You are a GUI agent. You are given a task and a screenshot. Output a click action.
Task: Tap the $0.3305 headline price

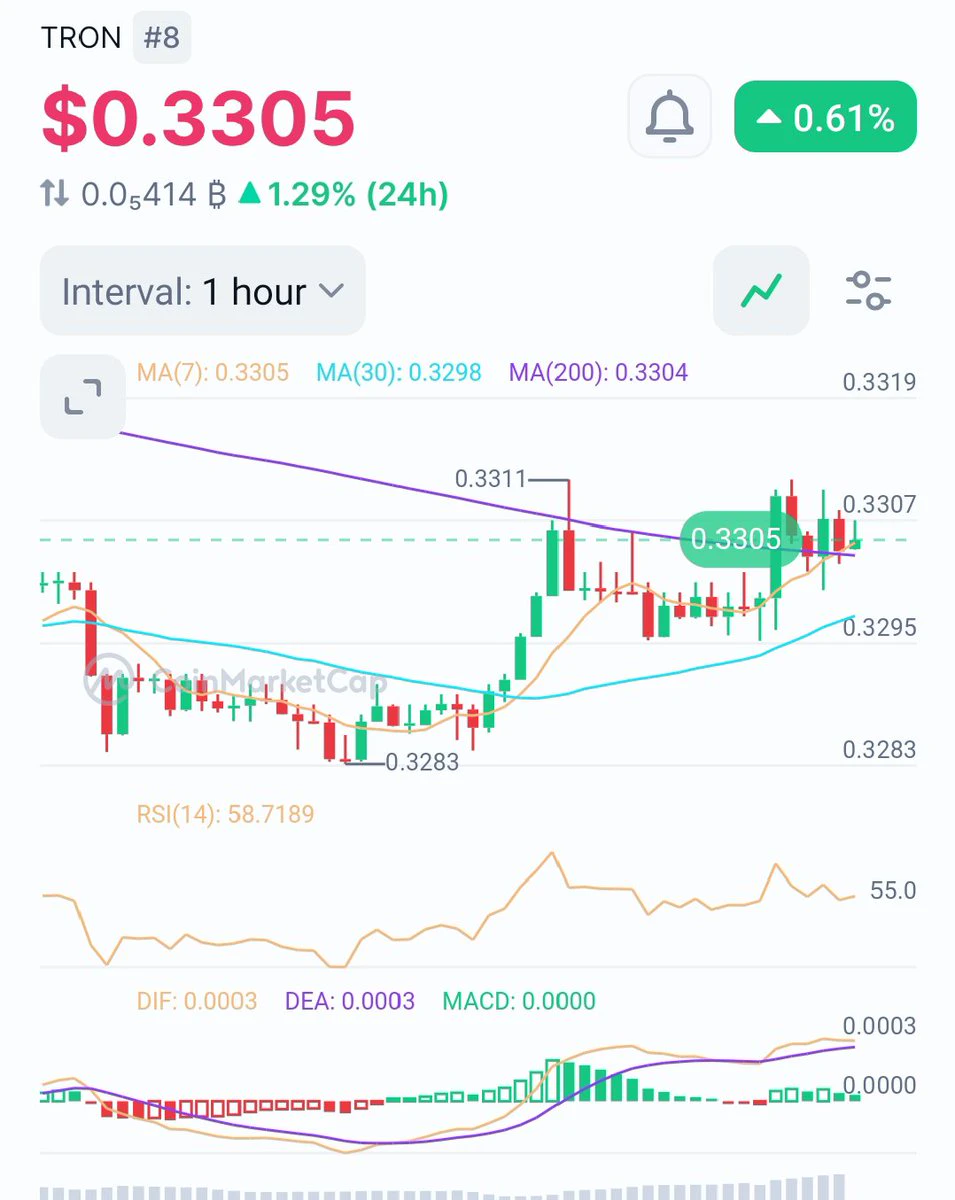tap(198, 117)
